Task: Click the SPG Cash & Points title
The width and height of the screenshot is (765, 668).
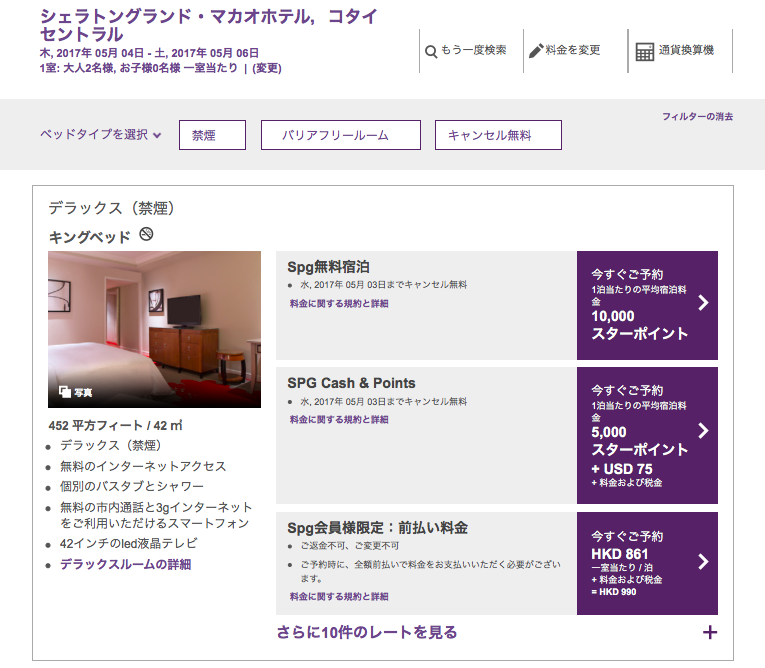Action: [x=351, y=383]
